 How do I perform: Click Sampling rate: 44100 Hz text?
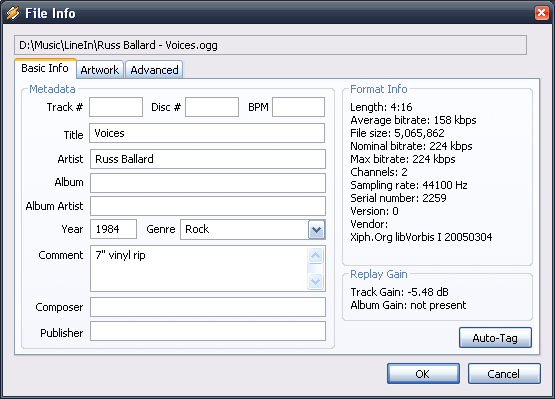(409, 185)
